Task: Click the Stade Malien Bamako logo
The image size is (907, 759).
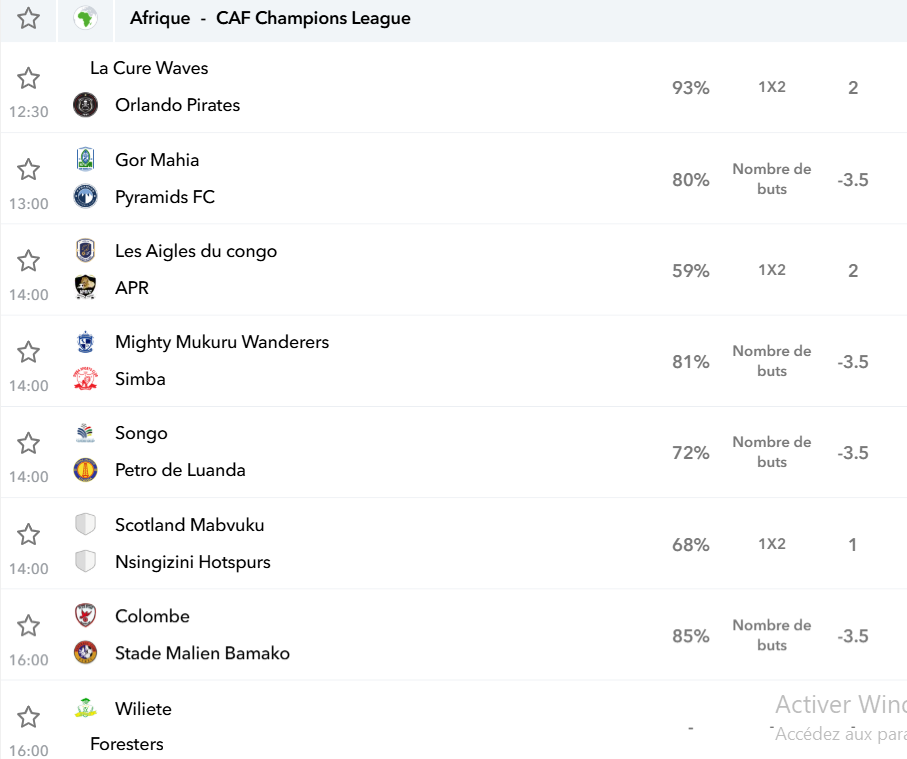Action: (x=85, y=653)
